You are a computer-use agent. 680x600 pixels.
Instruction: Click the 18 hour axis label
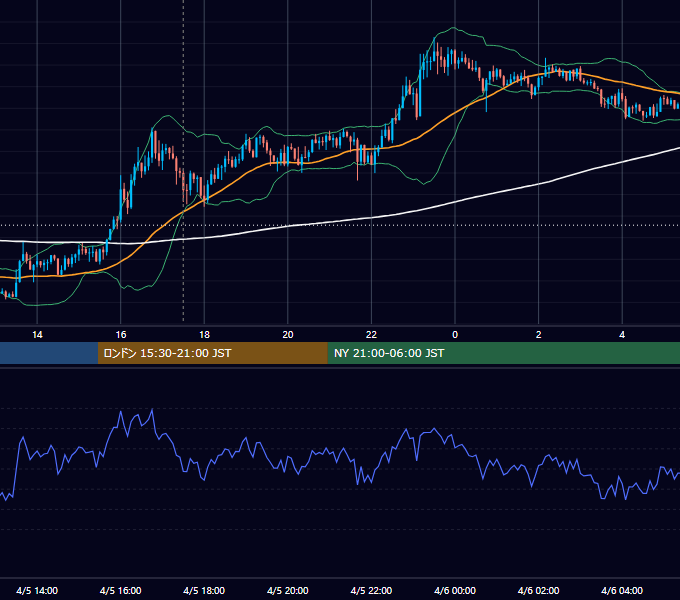(204, 335)
